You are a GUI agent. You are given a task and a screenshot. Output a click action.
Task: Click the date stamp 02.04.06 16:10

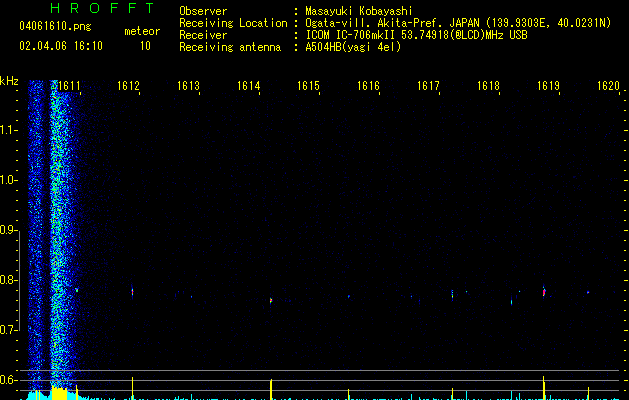pyautogui.click(x=61, y=46)
